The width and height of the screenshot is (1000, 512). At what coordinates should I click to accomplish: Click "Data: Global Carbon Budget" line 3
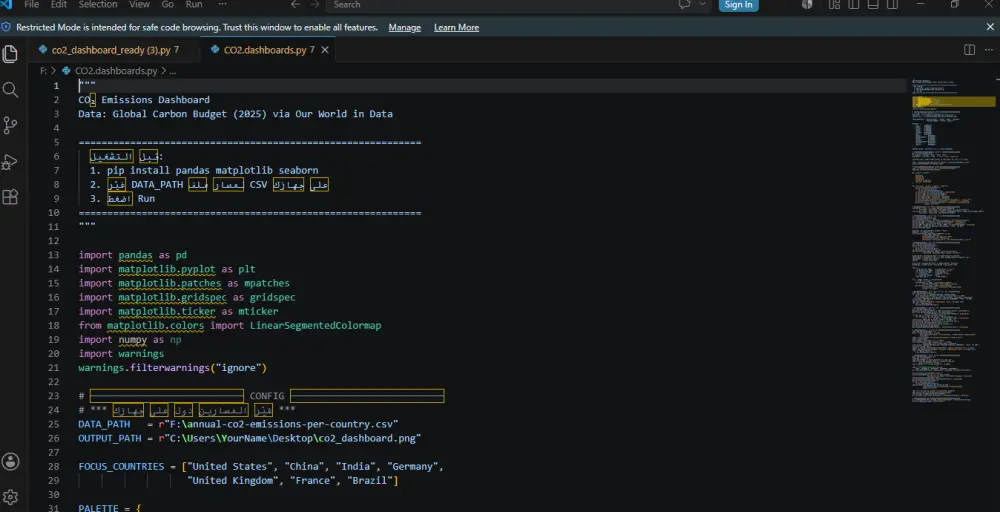pyautogui.click(x=235, y=114)
